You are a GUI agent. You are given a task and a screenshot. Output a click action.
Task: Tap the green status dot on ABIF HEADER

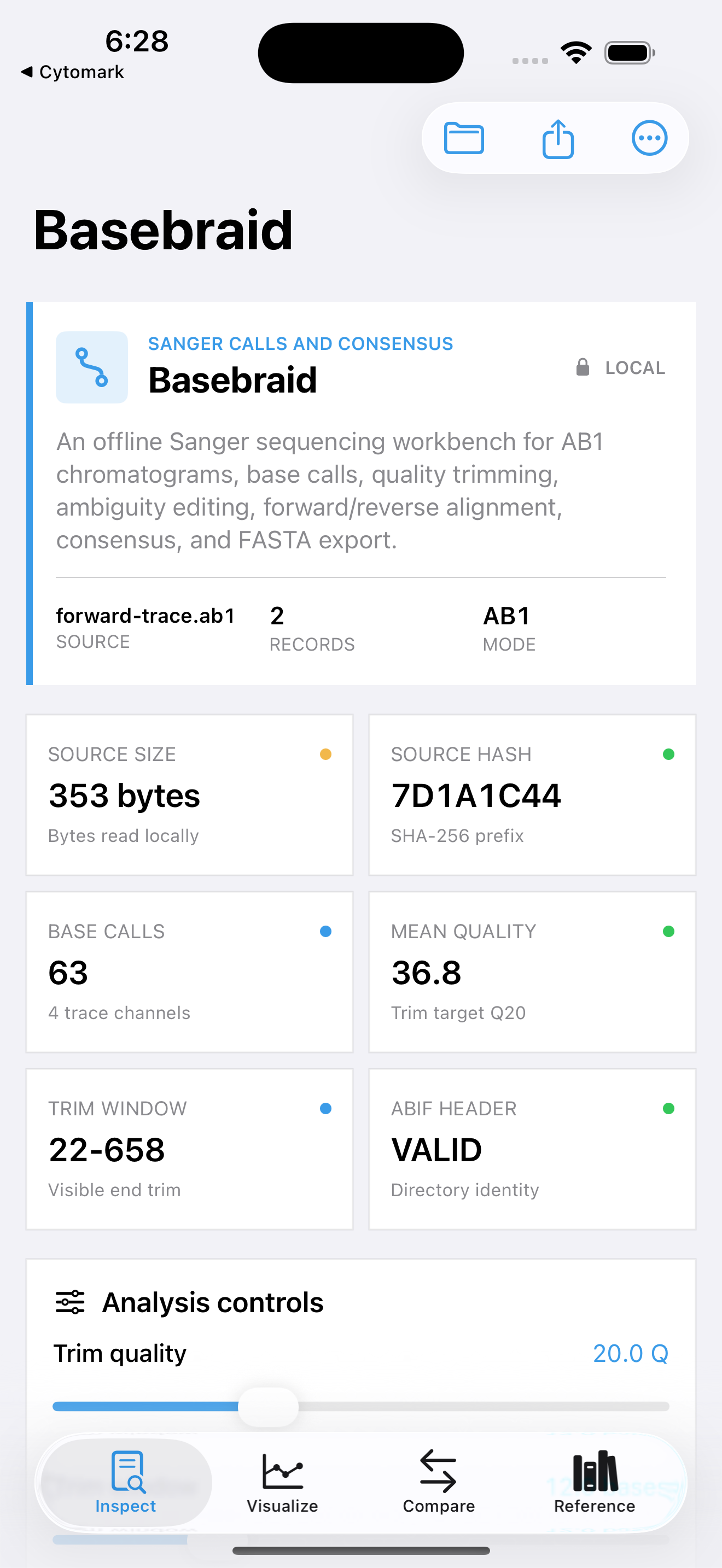coord(668,1108)
